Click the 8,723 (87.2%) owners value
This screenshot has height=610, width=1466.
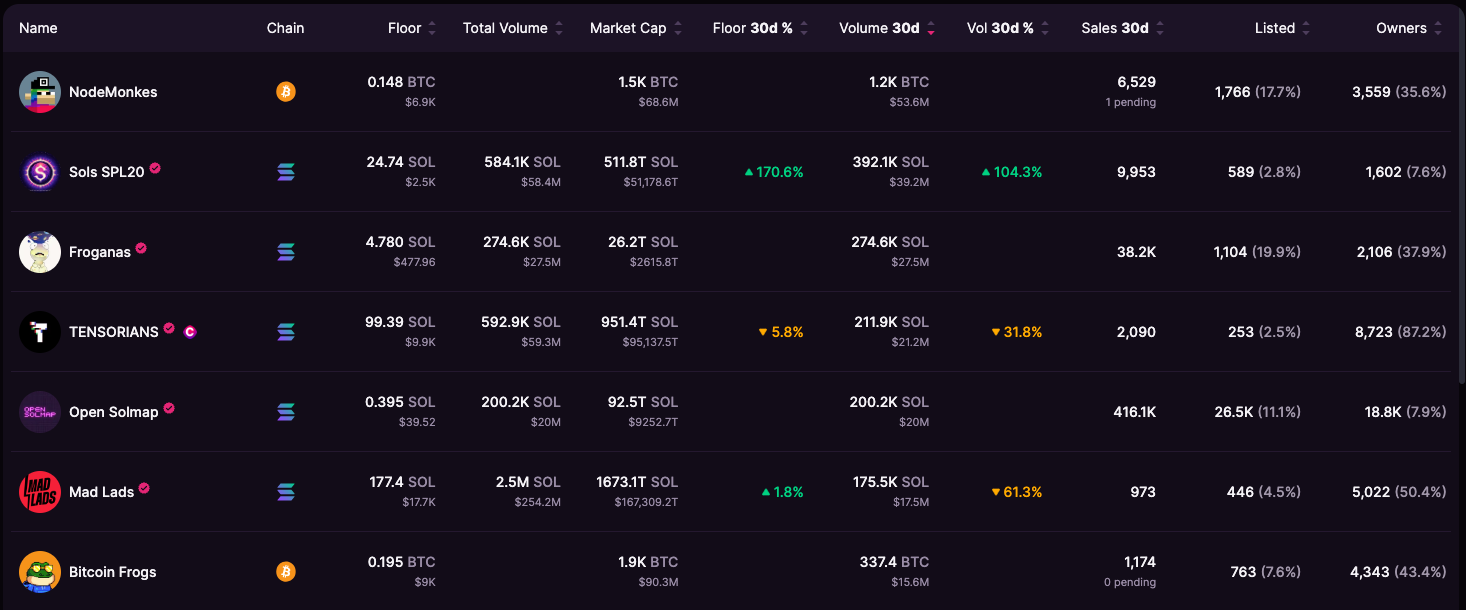pos(1401,332)
